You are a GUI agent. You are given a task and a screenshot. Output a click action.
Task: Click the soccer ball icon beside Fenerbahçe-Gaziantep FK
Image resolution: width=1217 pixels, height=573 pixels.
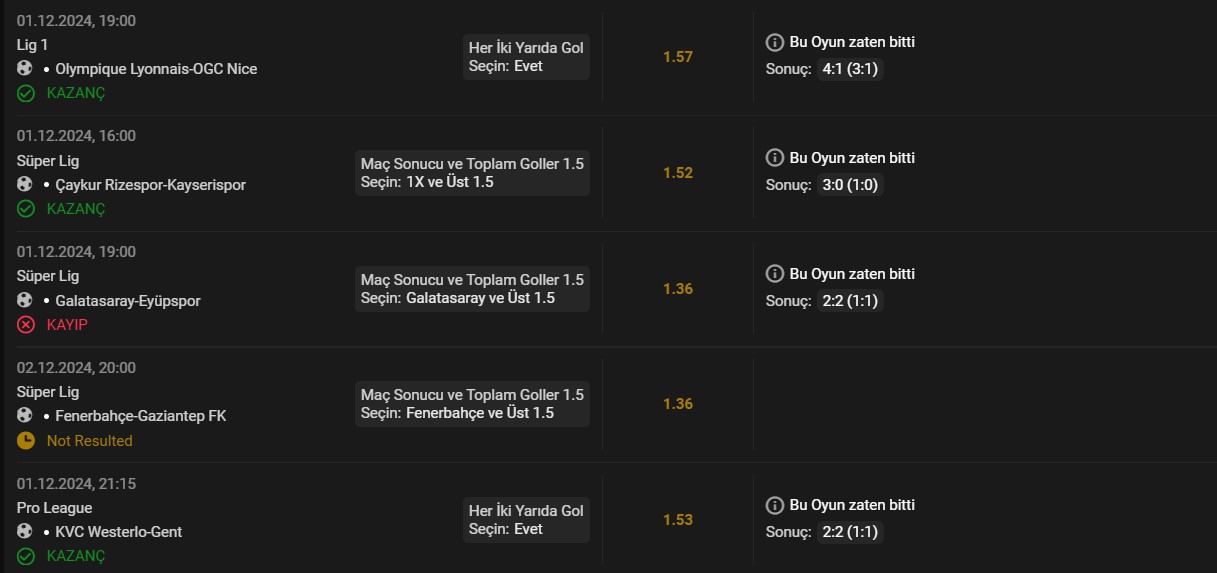pyautogui.click(x=25, y=416)
